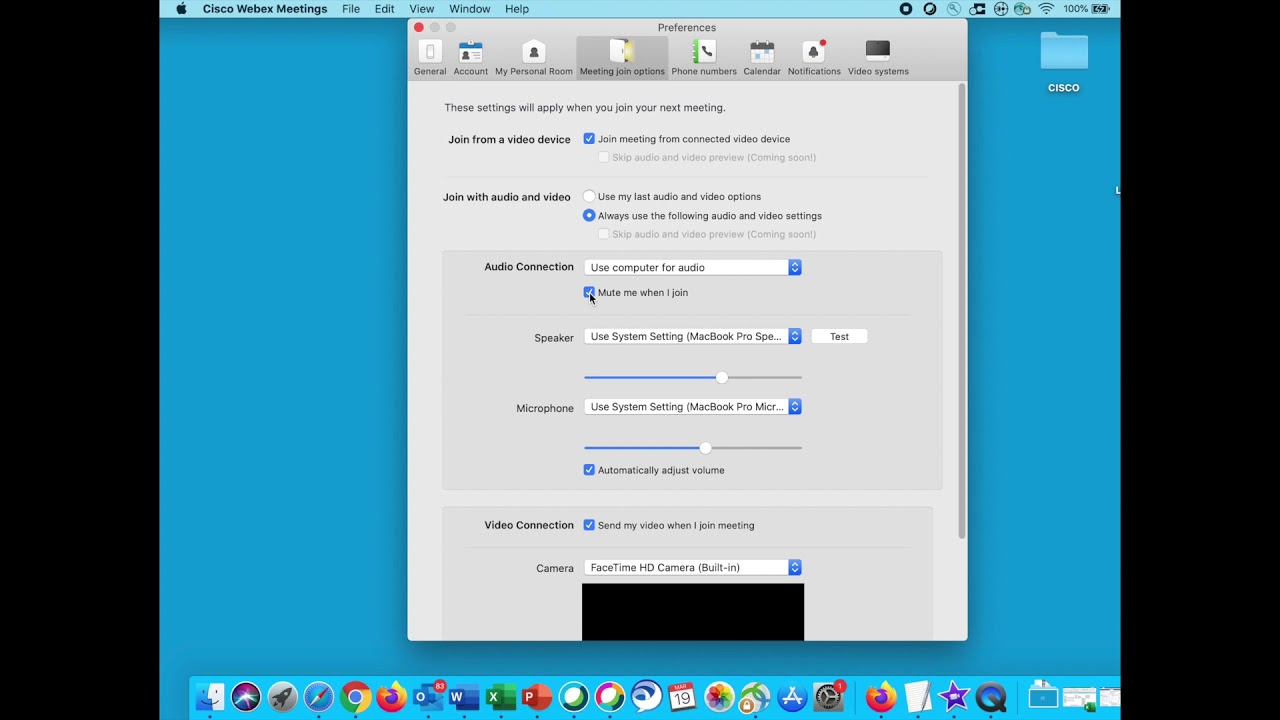Toggle Send my video when I join meeting

point(589,525)
